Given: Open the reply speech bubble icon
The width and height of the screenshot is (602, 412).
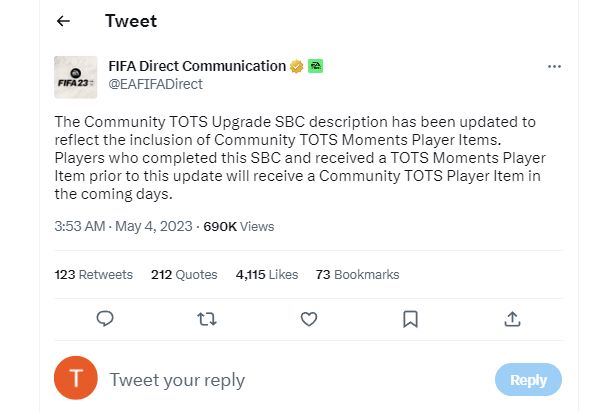Looking at the screenshot, I should [105, 319].
